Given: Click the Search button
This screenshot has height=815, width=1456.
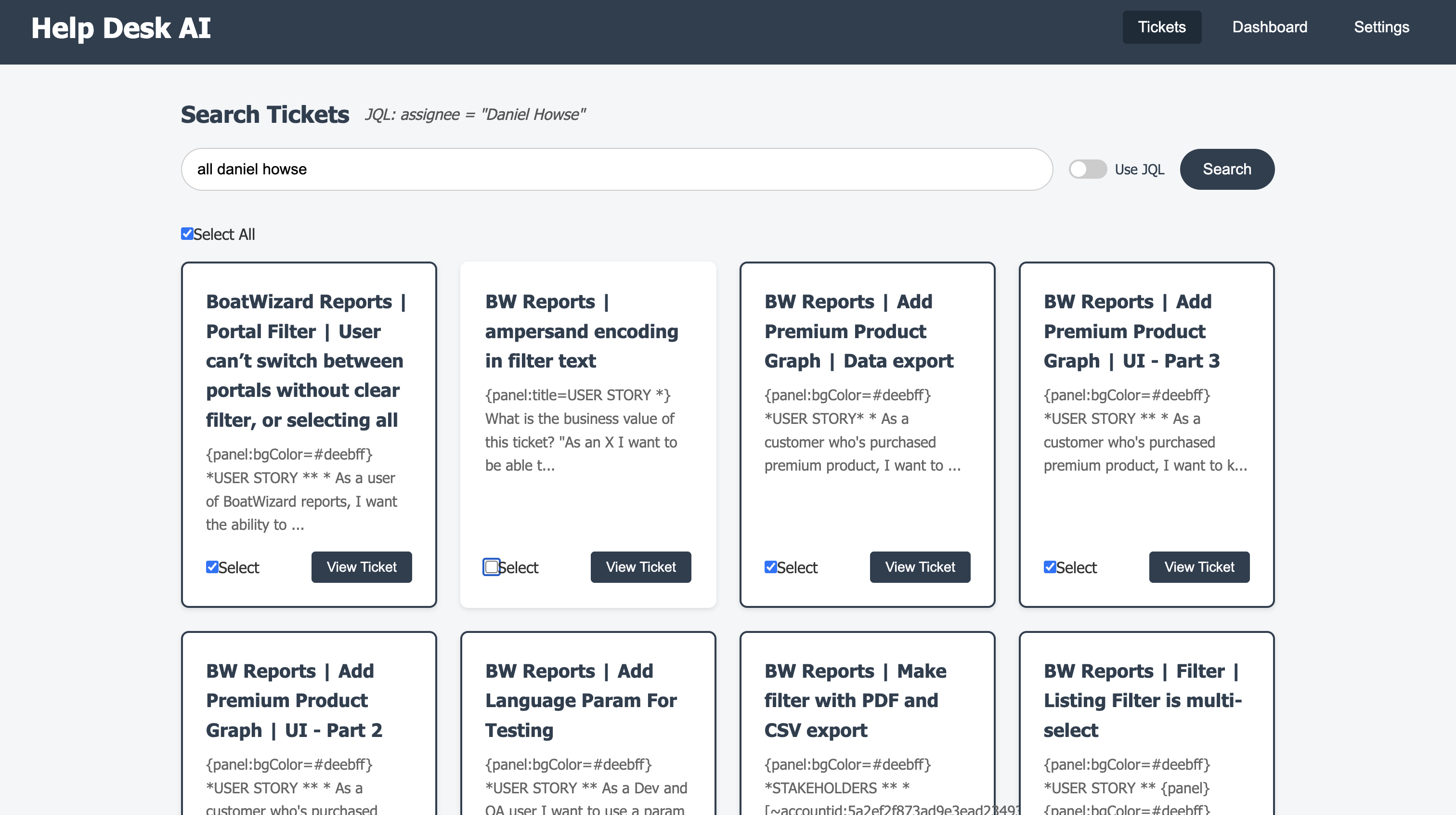Looking at the screenshot, I should coord(1226,169).
